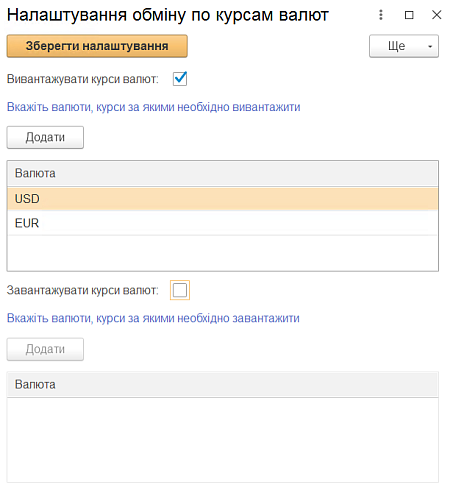Screen dimensions: 453x490
Task: Expand the Ще dropdown menu
Action: [x=404, y=46]
